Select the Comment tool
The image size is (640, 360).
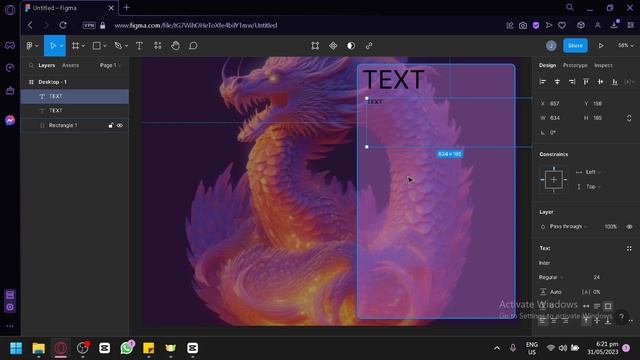click(193, 46)
